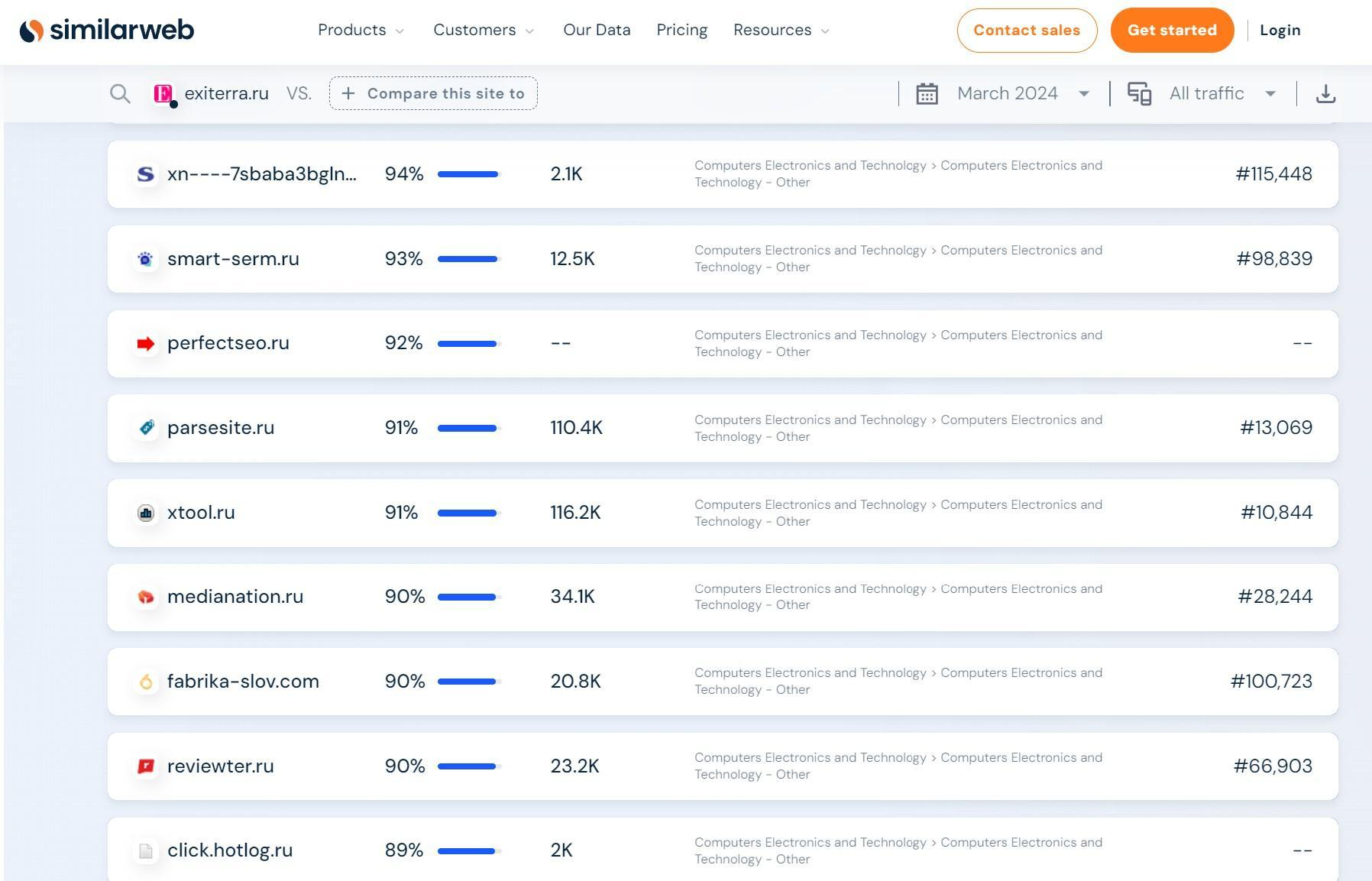Image resolution: width=1372 pixels, height=881 pixels.
Task: Click the Login link
Action: (1280, 31)
